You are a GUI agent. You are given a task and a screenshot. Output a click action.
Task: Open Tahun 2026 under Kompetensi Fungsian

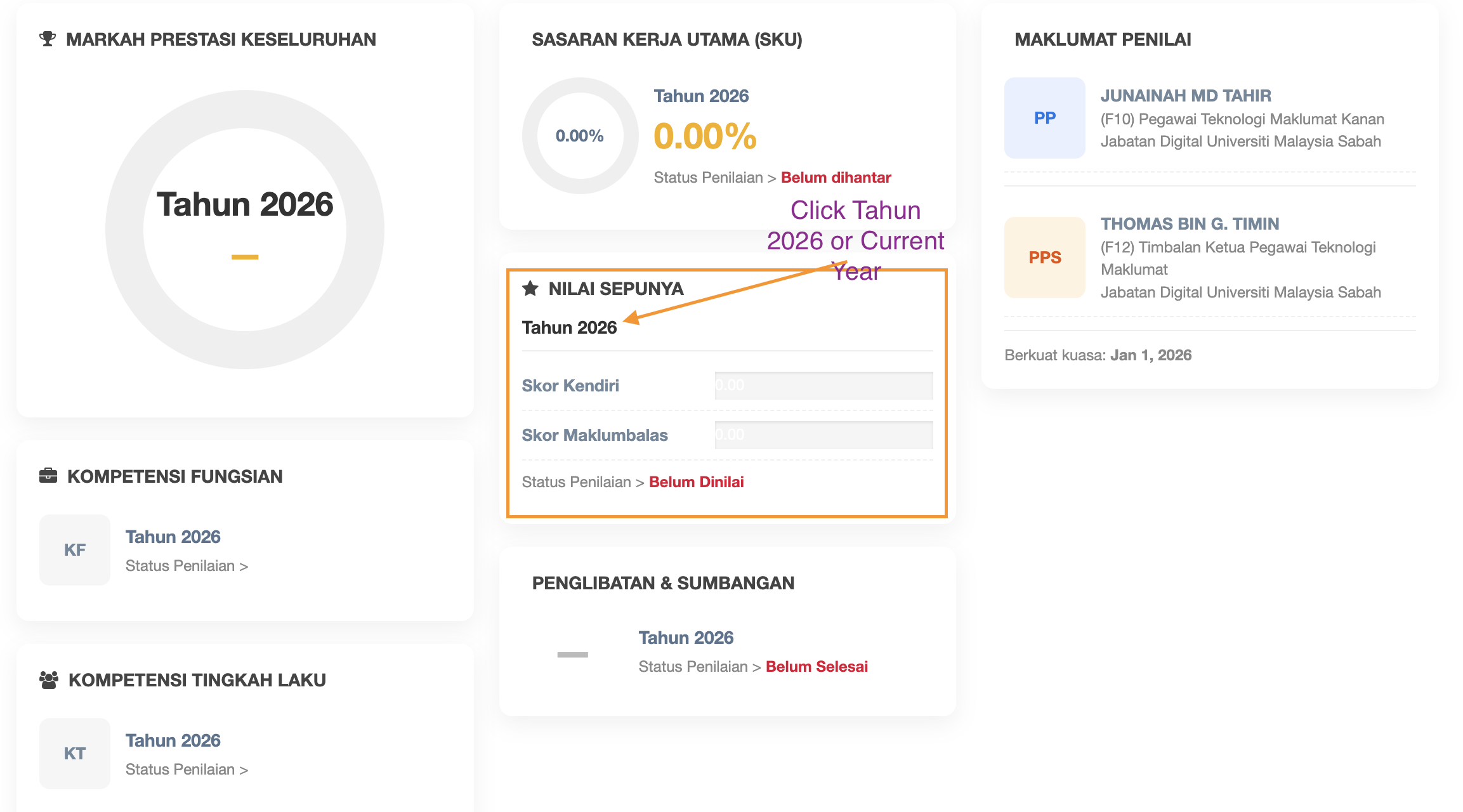[173, 537]
